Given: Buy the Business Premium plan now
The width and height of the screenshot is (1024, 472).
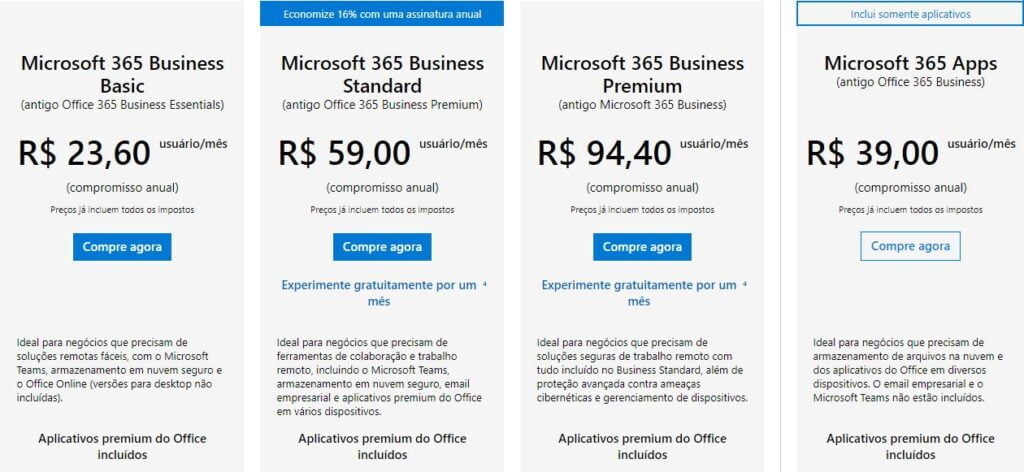Looking at the screenshot, I should point(642,247).
